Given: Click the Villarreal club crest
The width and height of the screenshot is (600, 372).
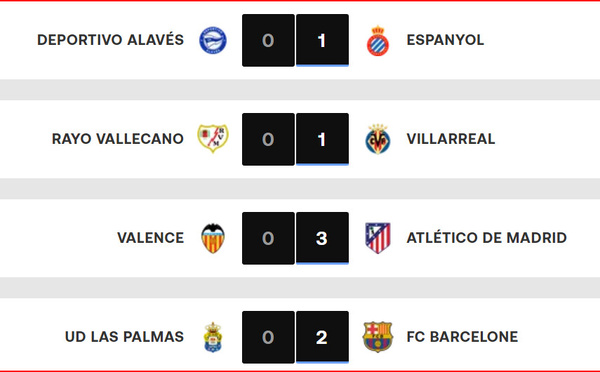Looking at the screenshot, I should pos(378,139).
